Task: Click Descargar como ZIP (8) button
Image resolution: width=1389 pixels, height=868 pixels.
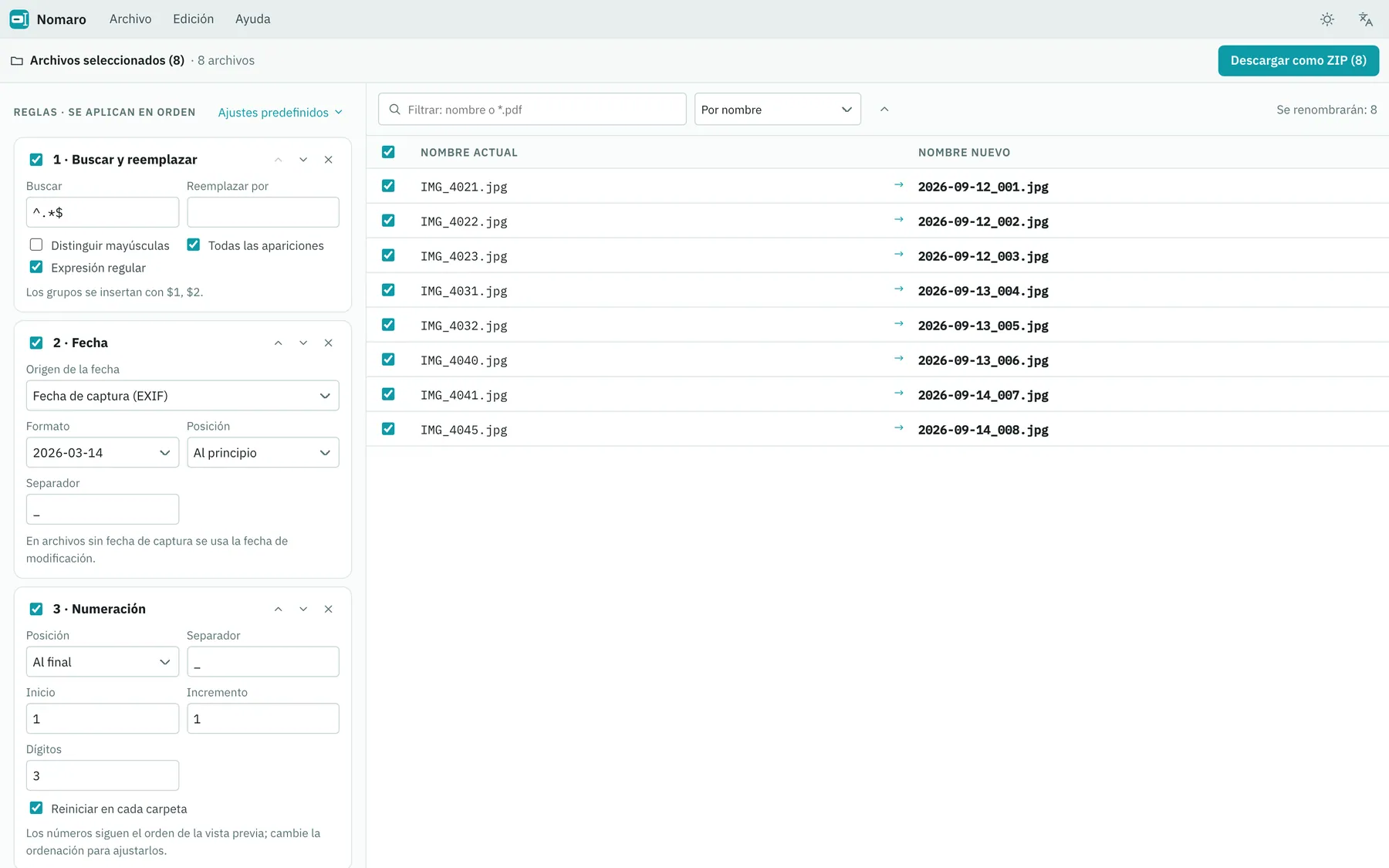Action: [x=1299, y=61]
